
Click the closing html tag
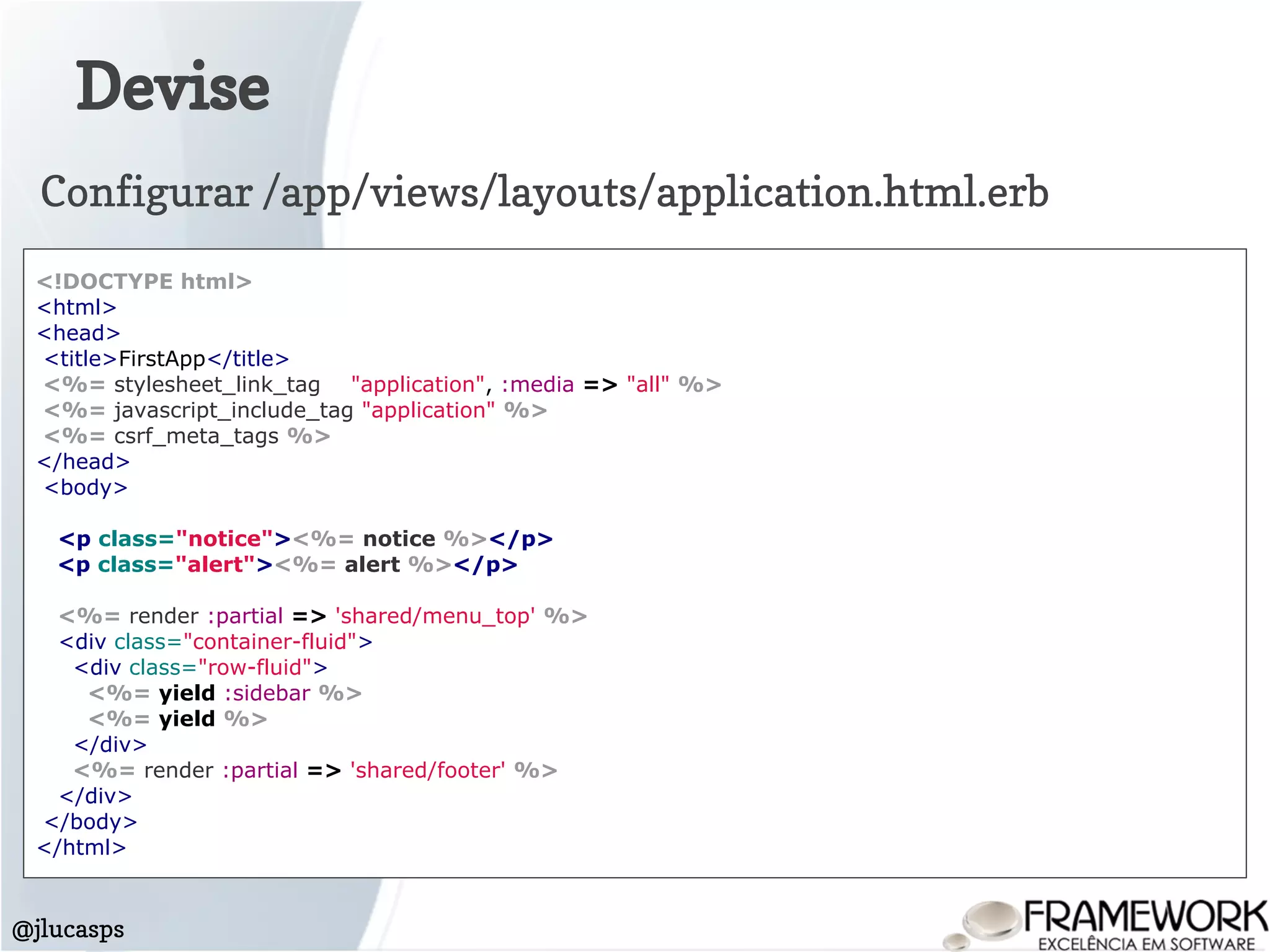(82, 847)
